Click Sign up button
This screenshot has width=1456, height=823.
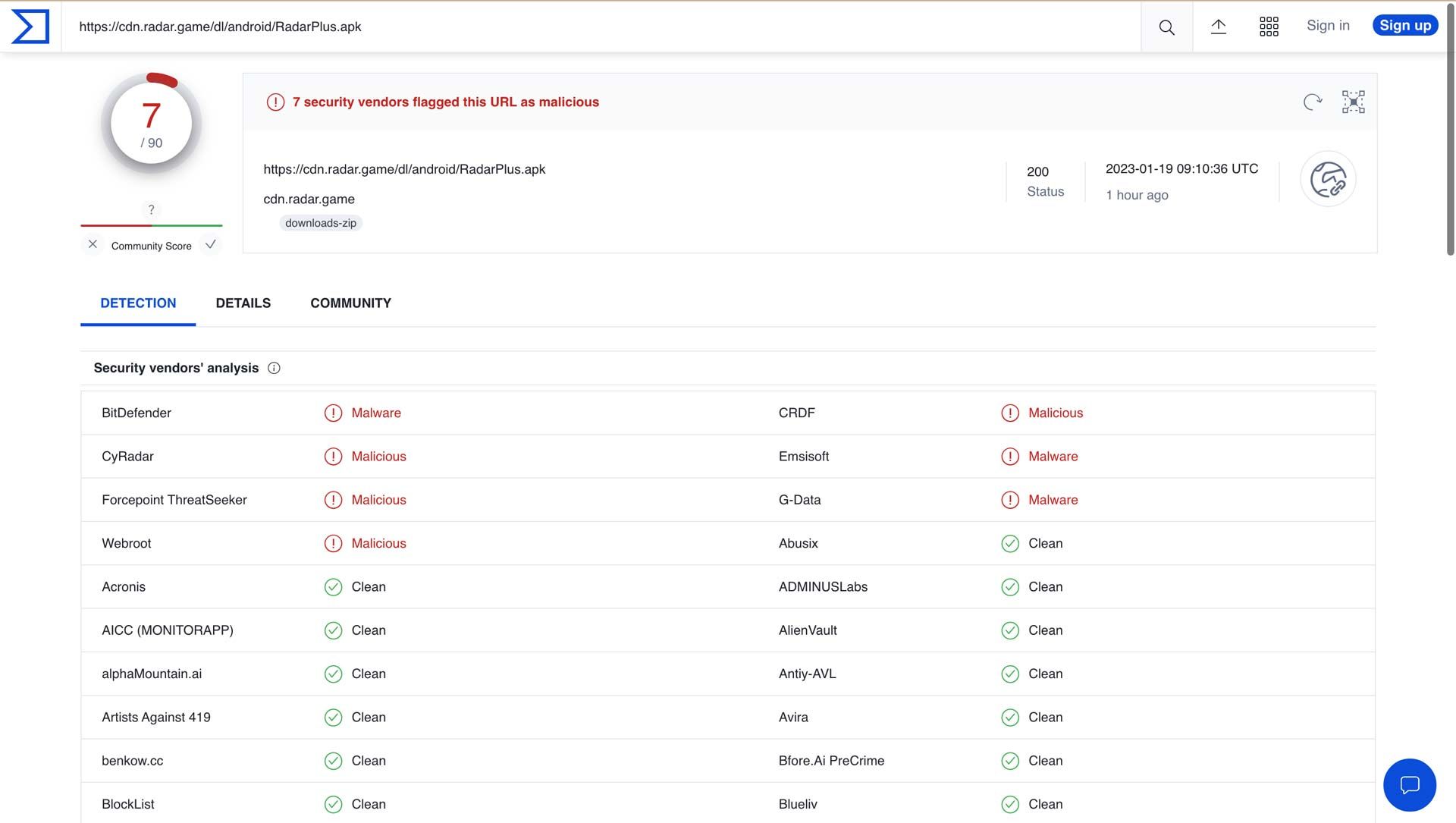pos(1405,26)
